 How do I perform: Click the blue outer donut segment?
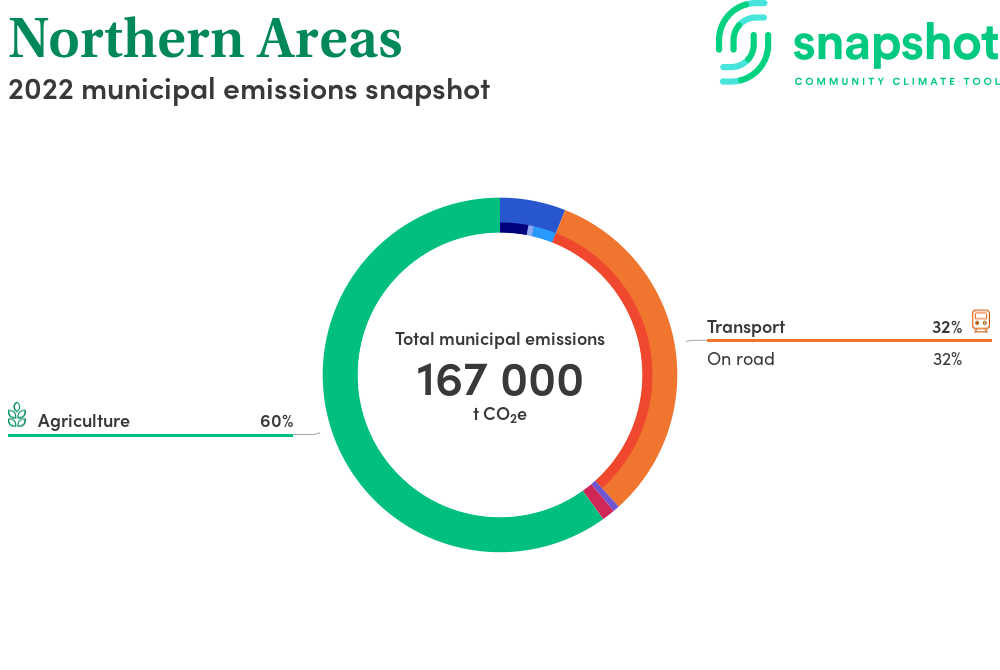click(x=530, y=210)
